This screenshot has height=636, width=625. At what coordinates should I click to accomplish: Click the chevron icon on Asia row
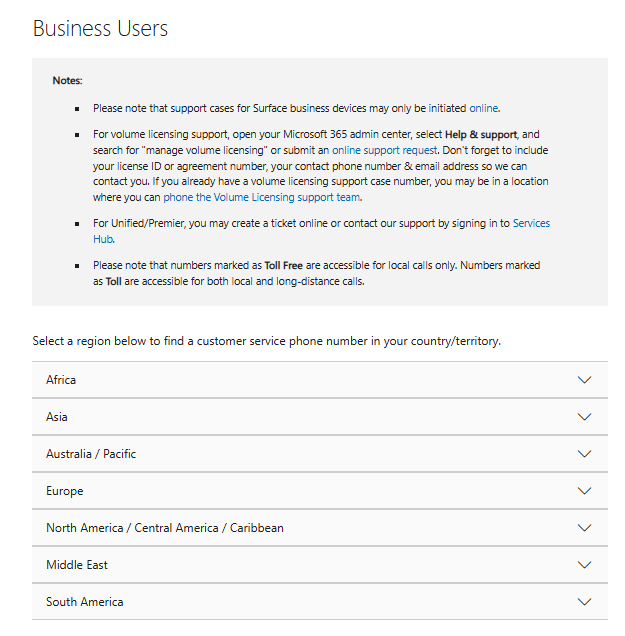pos(584,417)
